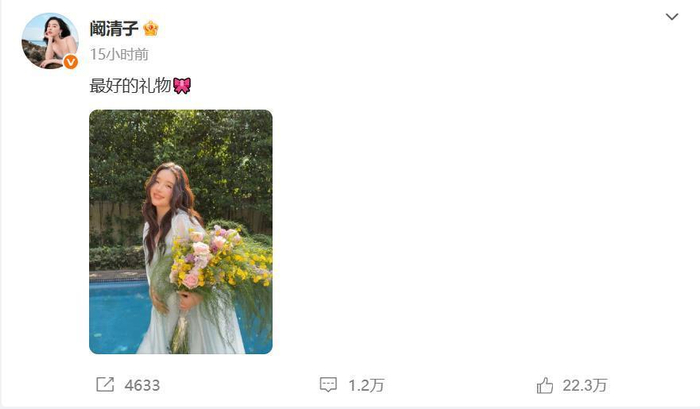The image size is (700, 409).
Task: Click the crown membership icon beside username
Action: click(151, 28)
